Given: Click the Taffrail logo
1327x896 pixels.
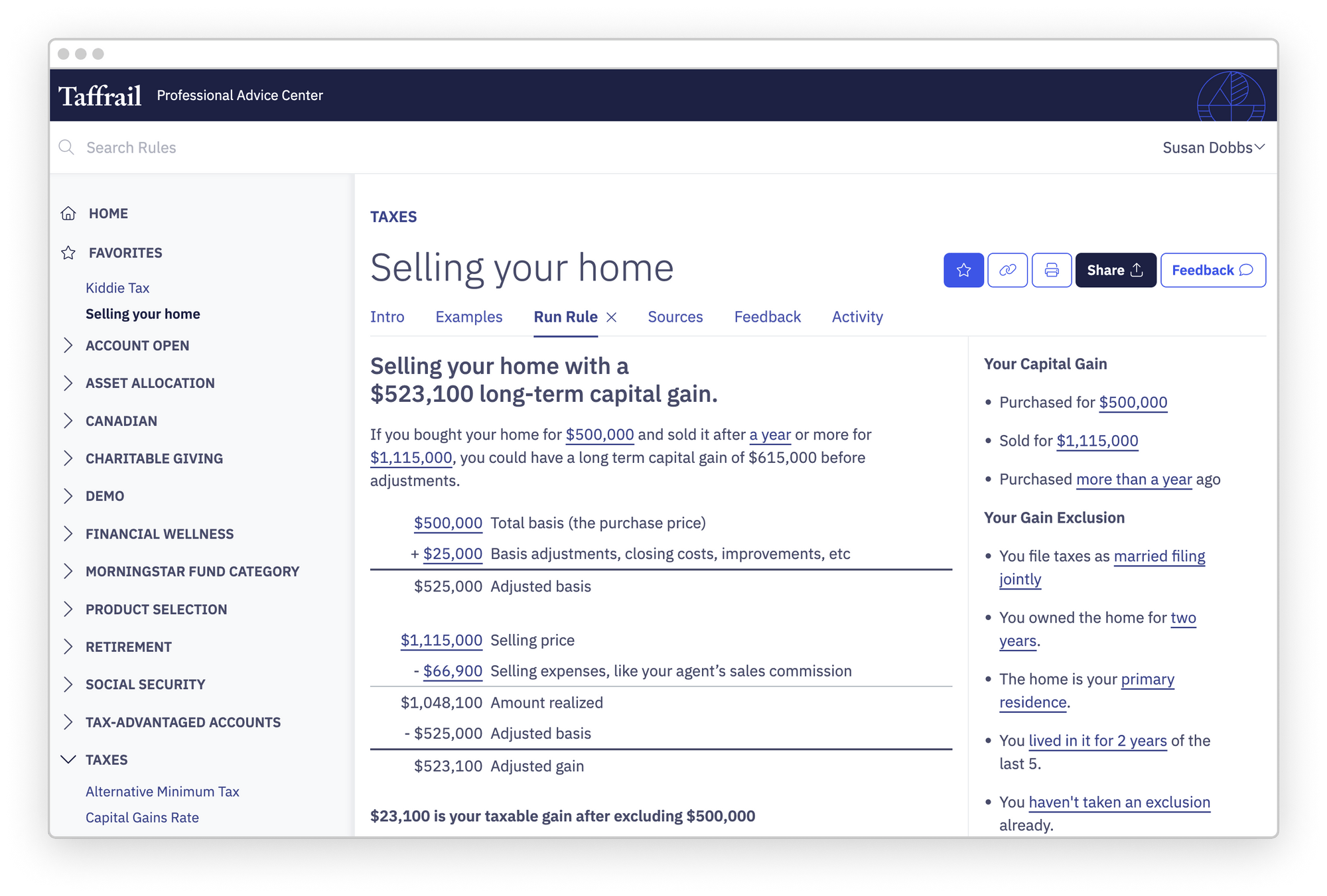Looking at the screenshot, I should click(100, 95).
